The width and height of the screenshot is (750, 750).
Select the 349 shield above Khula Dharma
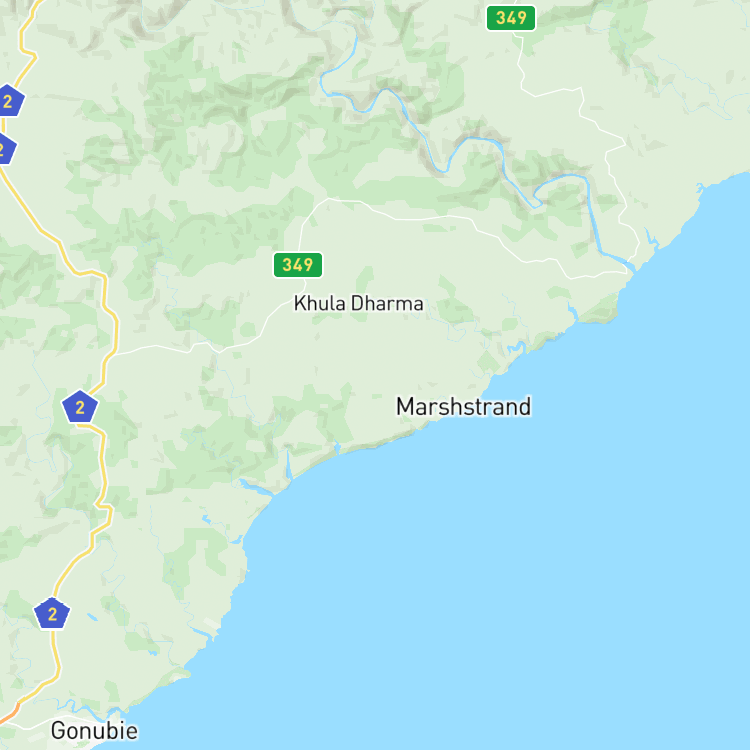click(x=298, y=265)
